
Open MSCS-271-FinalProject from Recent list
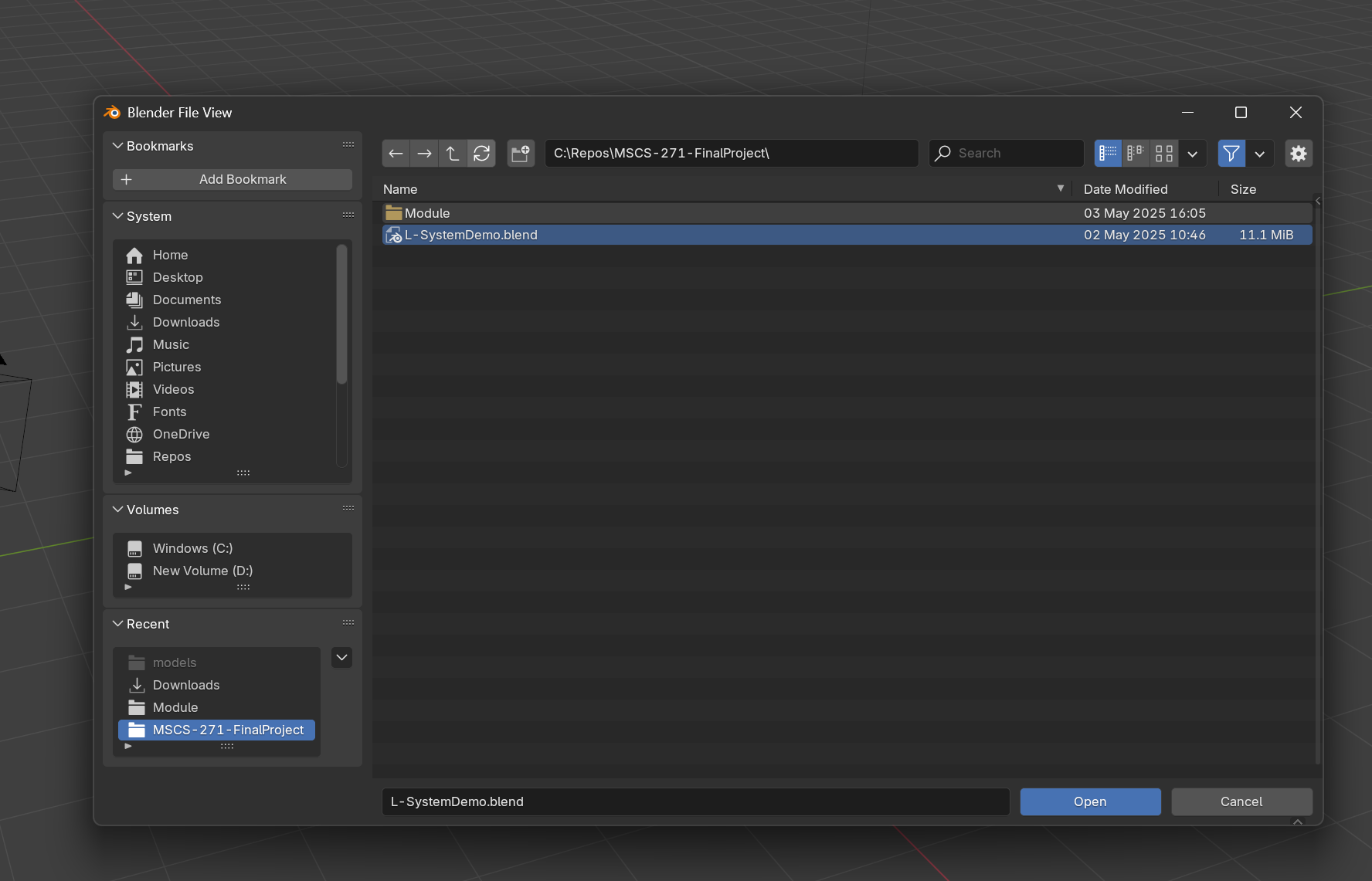click(228, 730)
